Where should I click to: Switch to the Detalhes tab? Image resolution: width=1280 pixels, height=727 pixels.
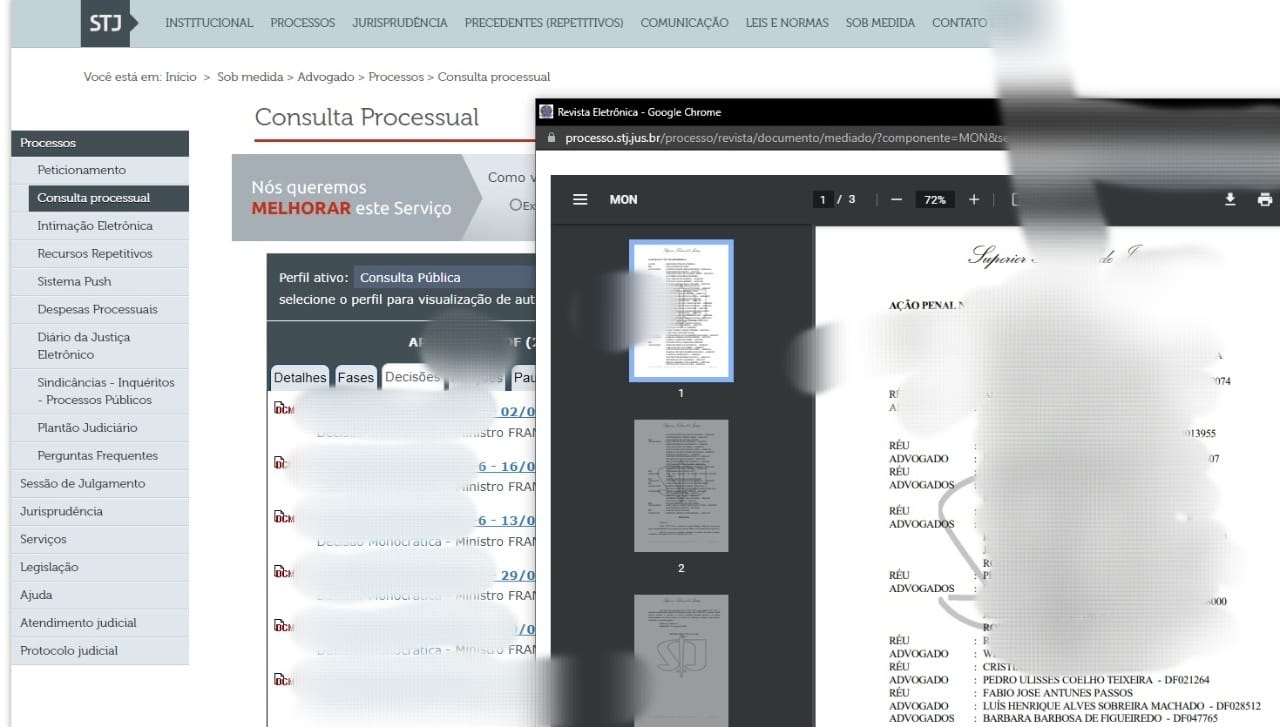click(x=300, y=377)
